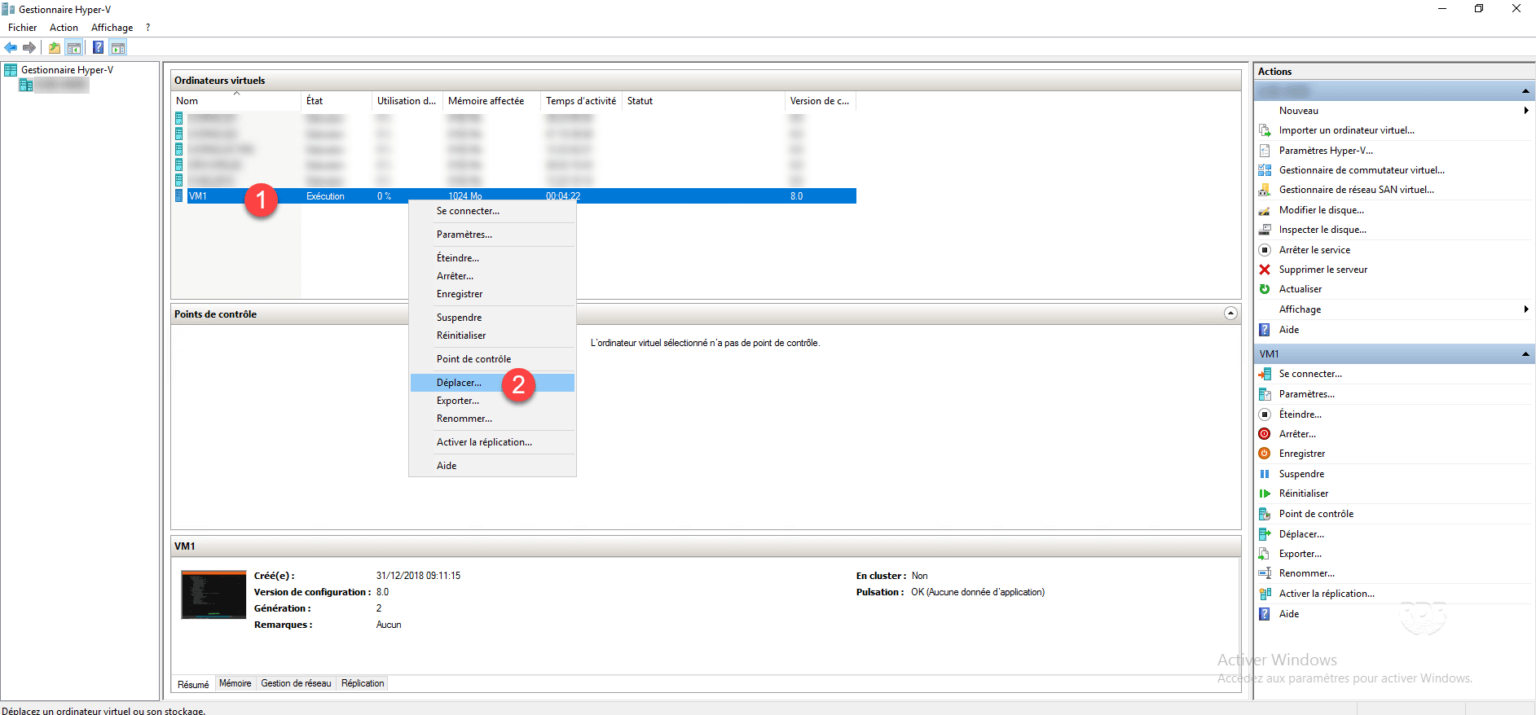Sort by Temps d'activité column header
1536x715 pixels.
[x=582, y=101]
